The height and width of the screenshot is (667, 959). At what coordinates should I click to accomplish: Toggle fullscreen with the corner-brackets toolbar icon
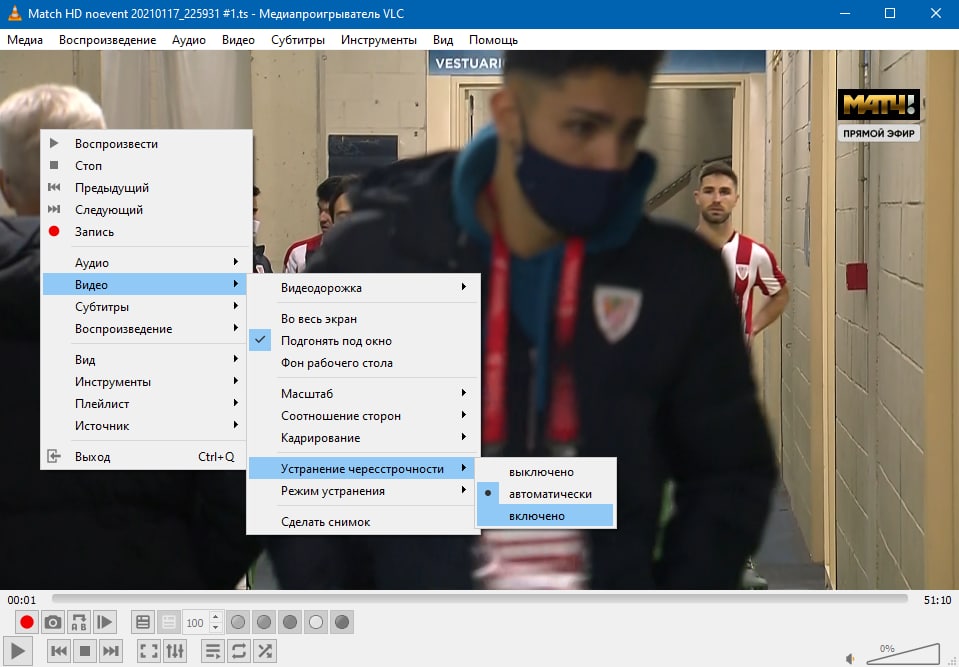click(149, 650)
